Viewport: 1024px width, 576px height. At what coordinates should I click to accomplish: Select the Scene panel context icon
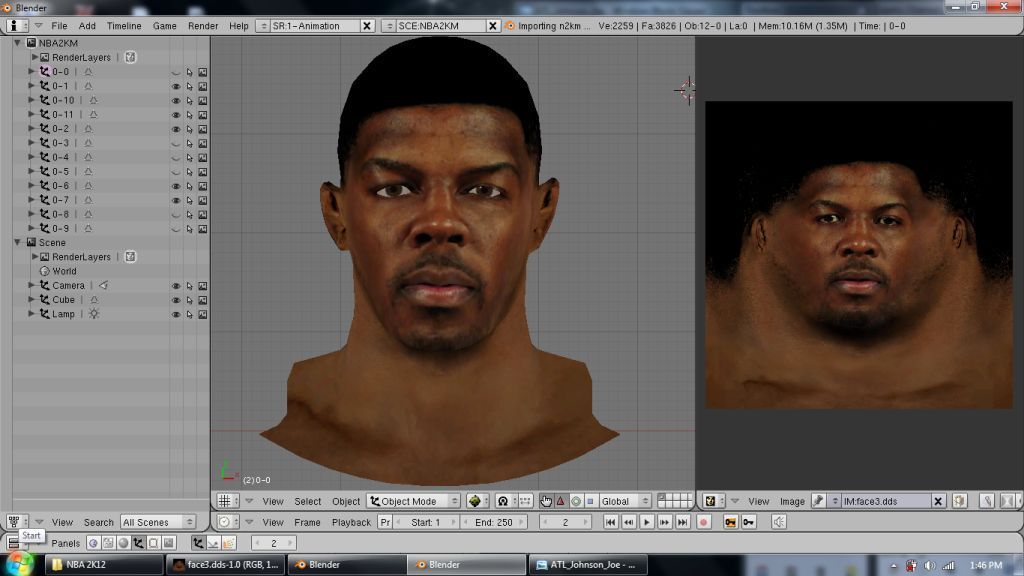pyautogui.click(x=168, y=543)
